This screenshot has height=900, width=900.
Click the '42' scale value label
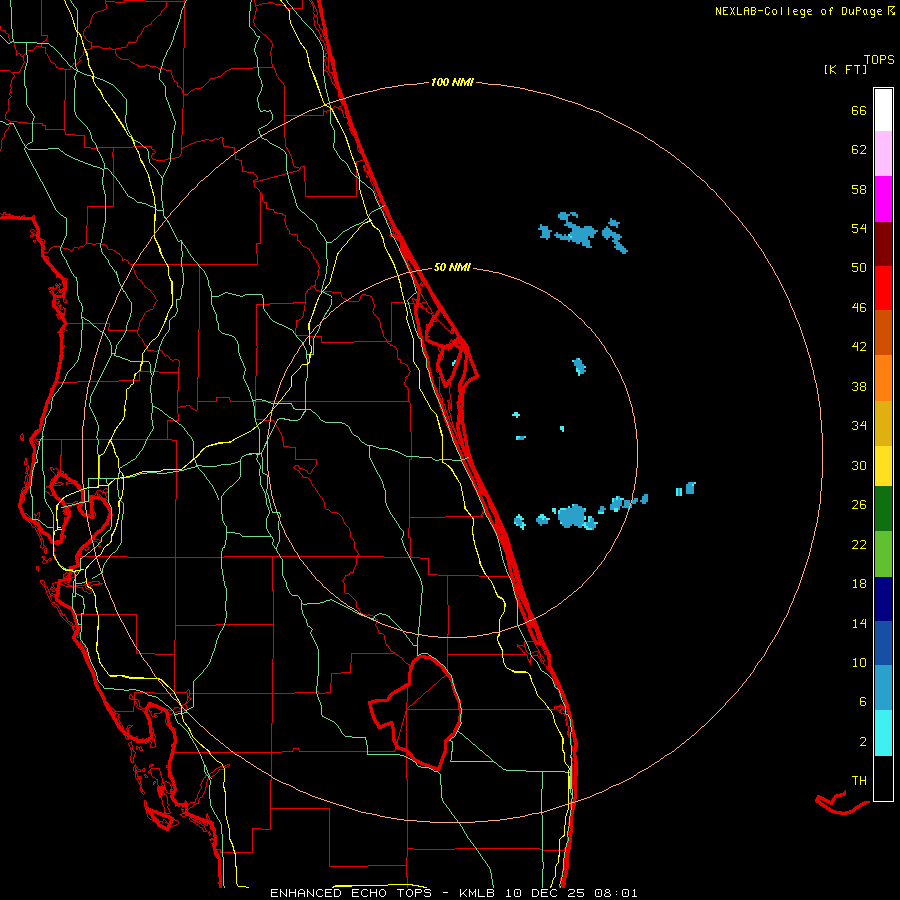[x=859, y=347]
